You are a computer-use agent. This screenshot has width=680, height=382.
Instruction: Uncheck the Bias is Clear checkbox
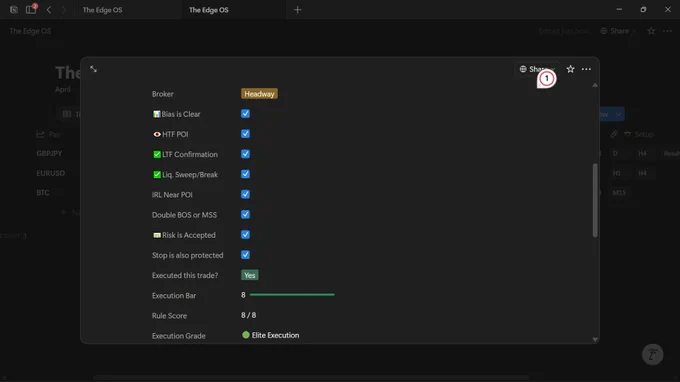pyautogui.click(x=245, y=114)
